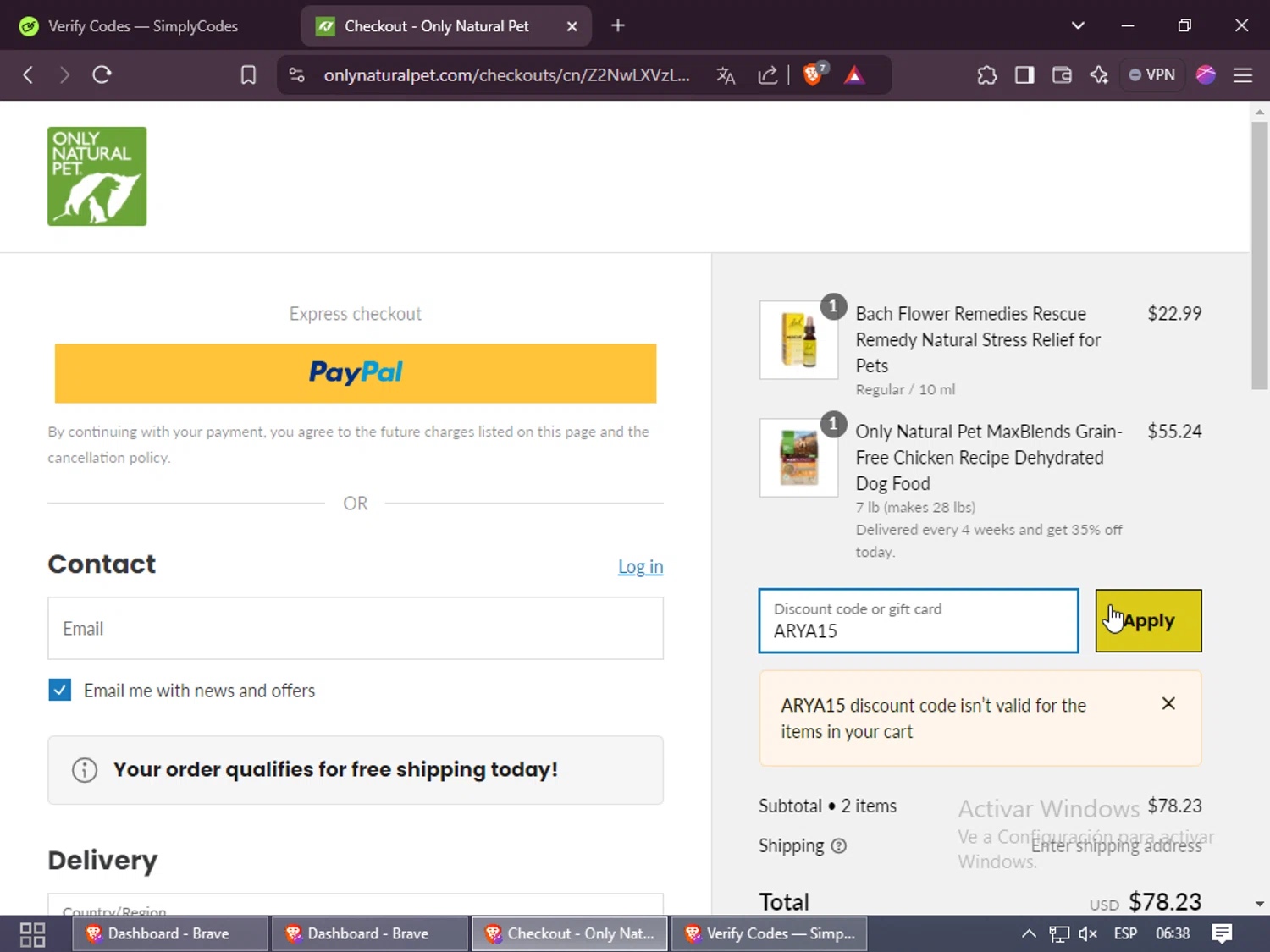Share this page via share icon

[767, 75]
